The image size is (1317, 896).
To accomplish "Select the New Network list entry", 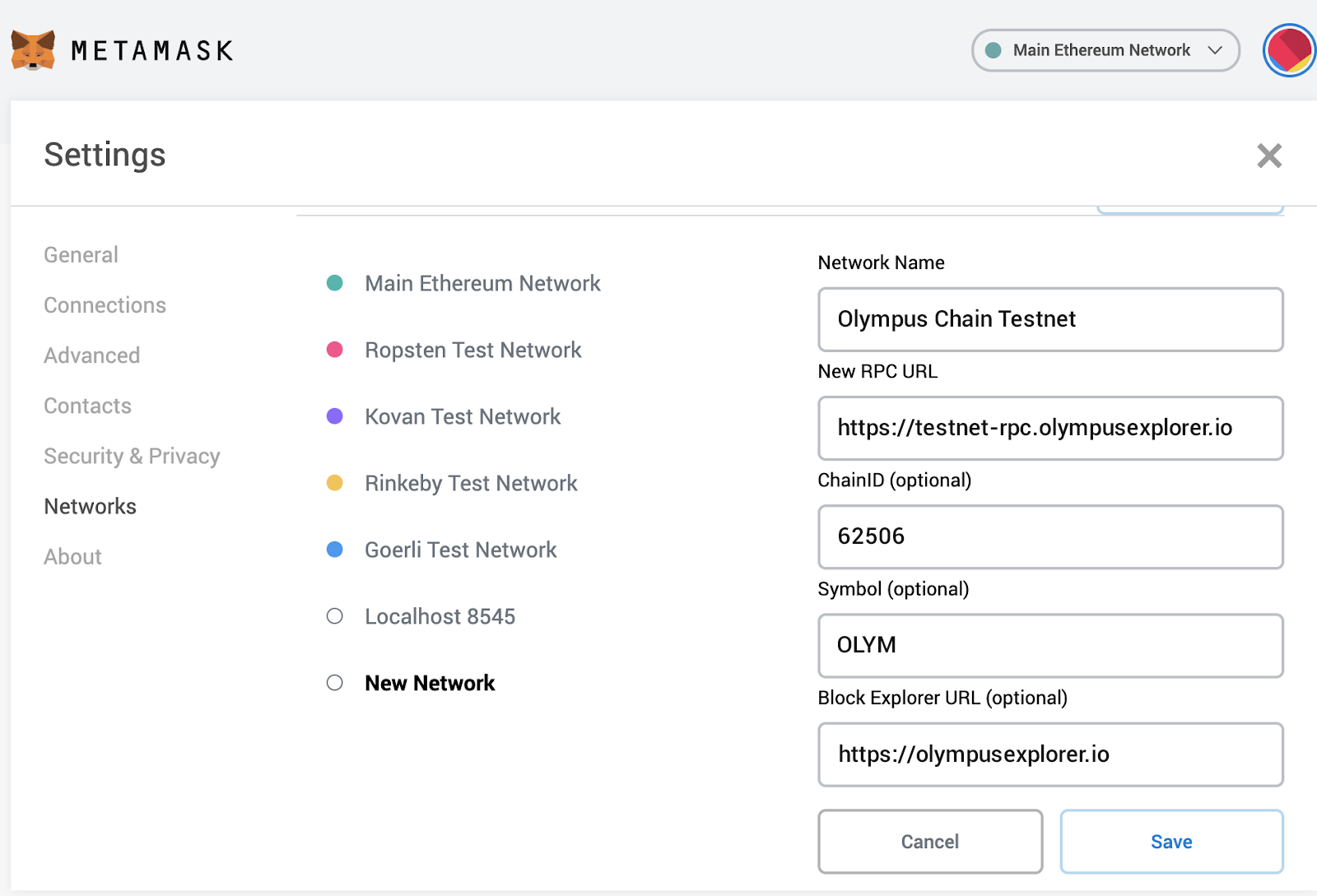I will coord(430,683).
